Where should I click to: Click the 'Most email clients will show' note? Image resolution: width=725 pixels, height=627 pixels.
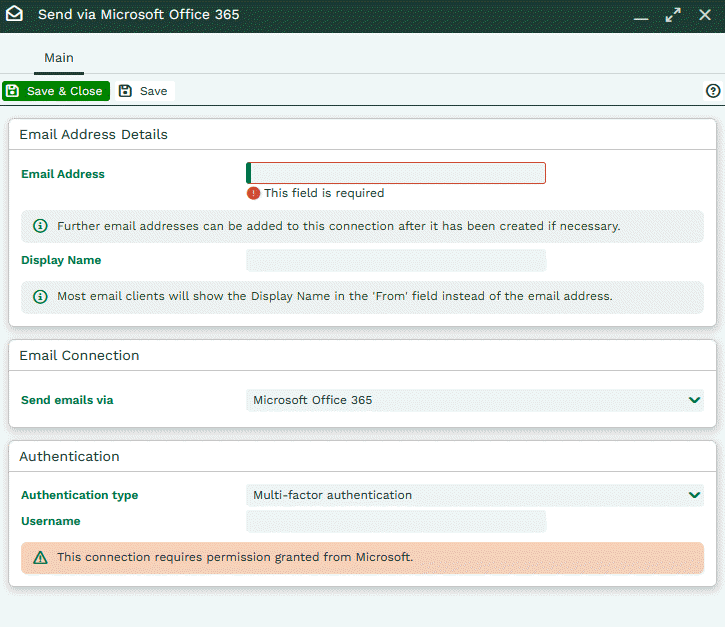[x=335, y=296]
